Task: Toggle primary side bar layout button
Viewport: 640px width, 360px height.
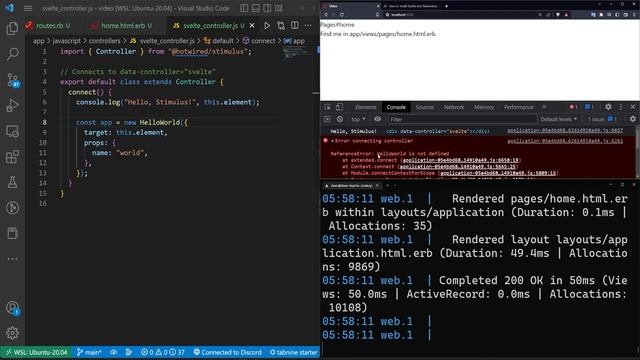Action: tap(244, 8)
